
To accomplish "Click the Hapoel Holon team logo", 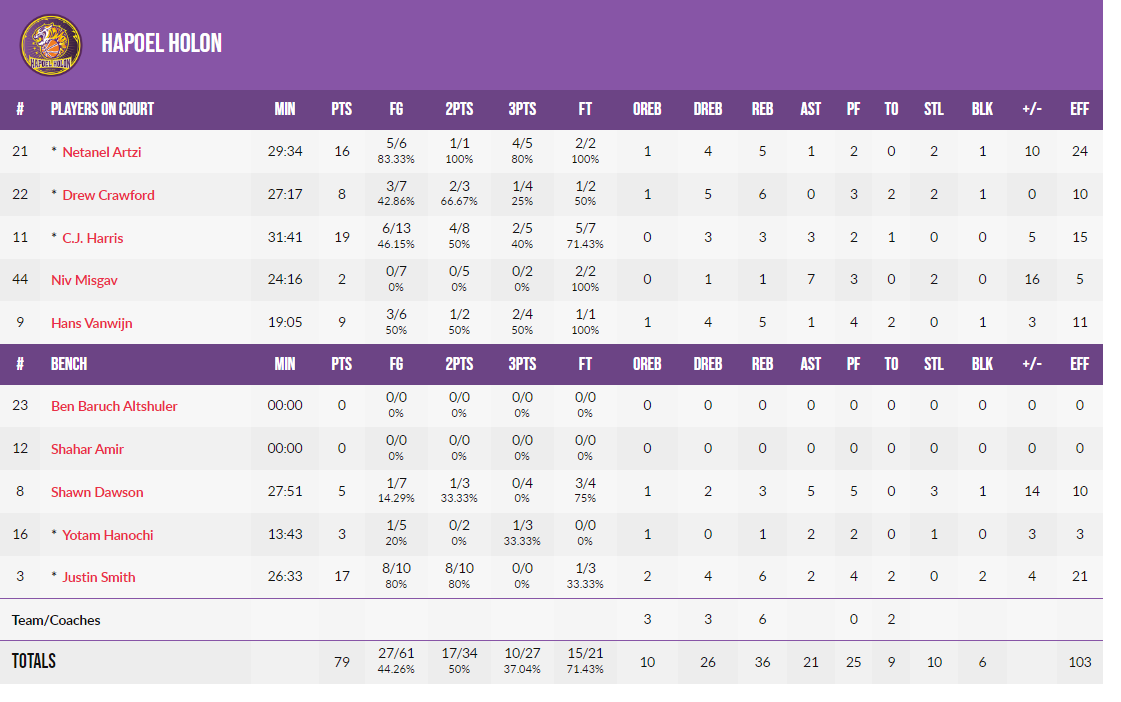I will pyautogui.click(x=51, y=45).
